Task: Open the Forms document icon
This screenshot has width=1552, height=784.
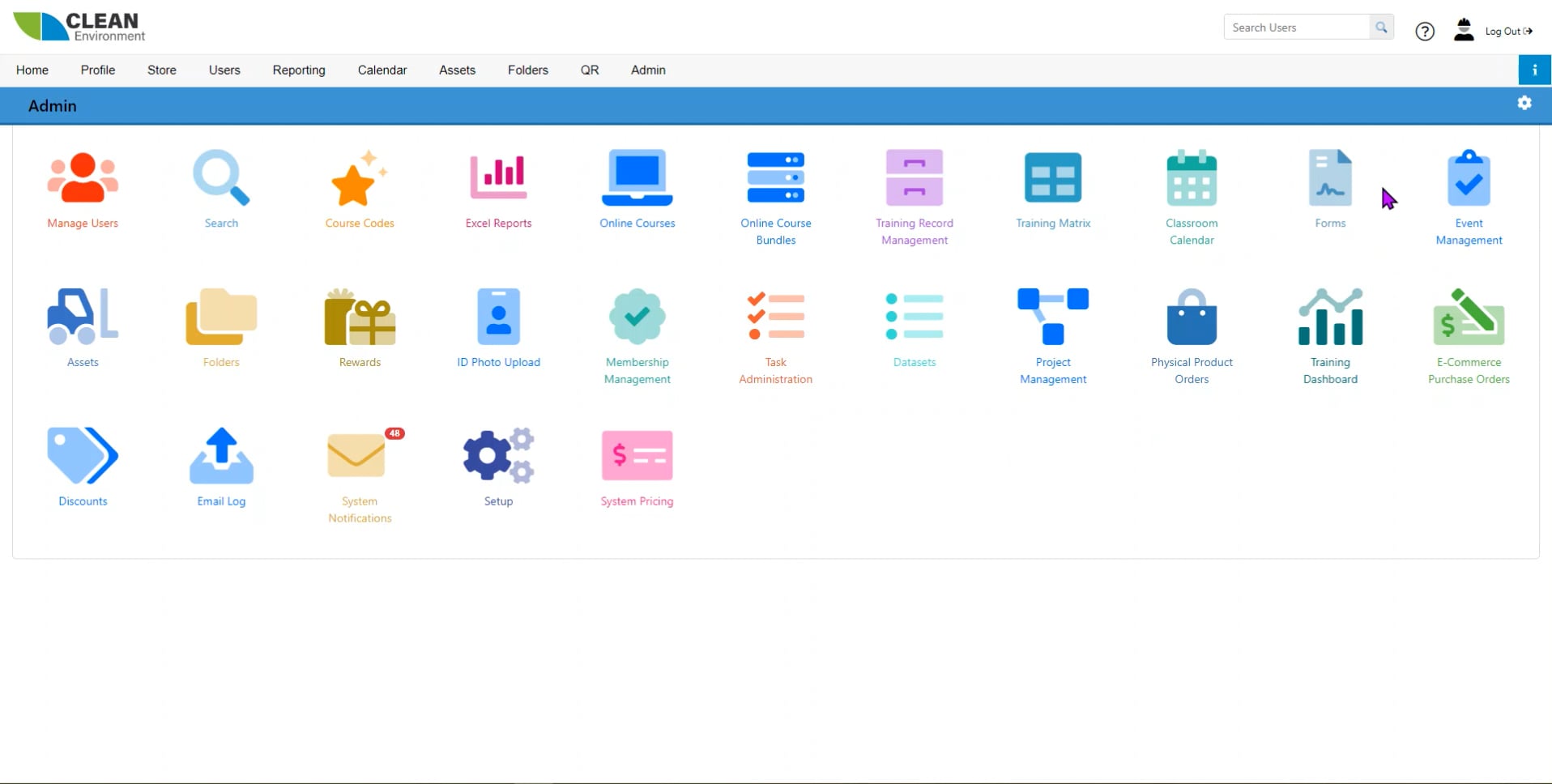Action: (1330, 177)
